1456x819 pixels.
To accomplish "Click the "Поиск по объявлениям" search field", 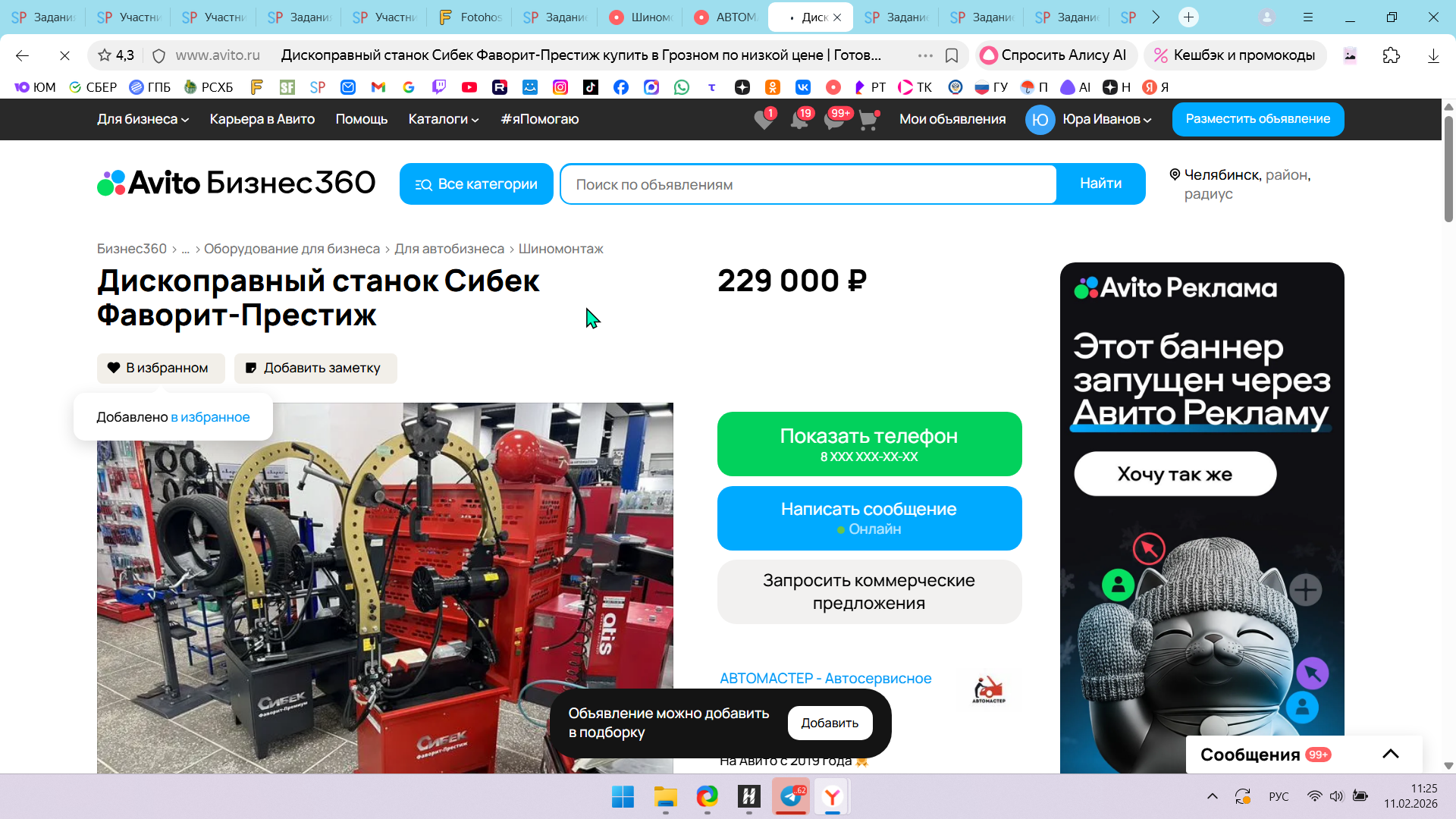I will (808, 184).
